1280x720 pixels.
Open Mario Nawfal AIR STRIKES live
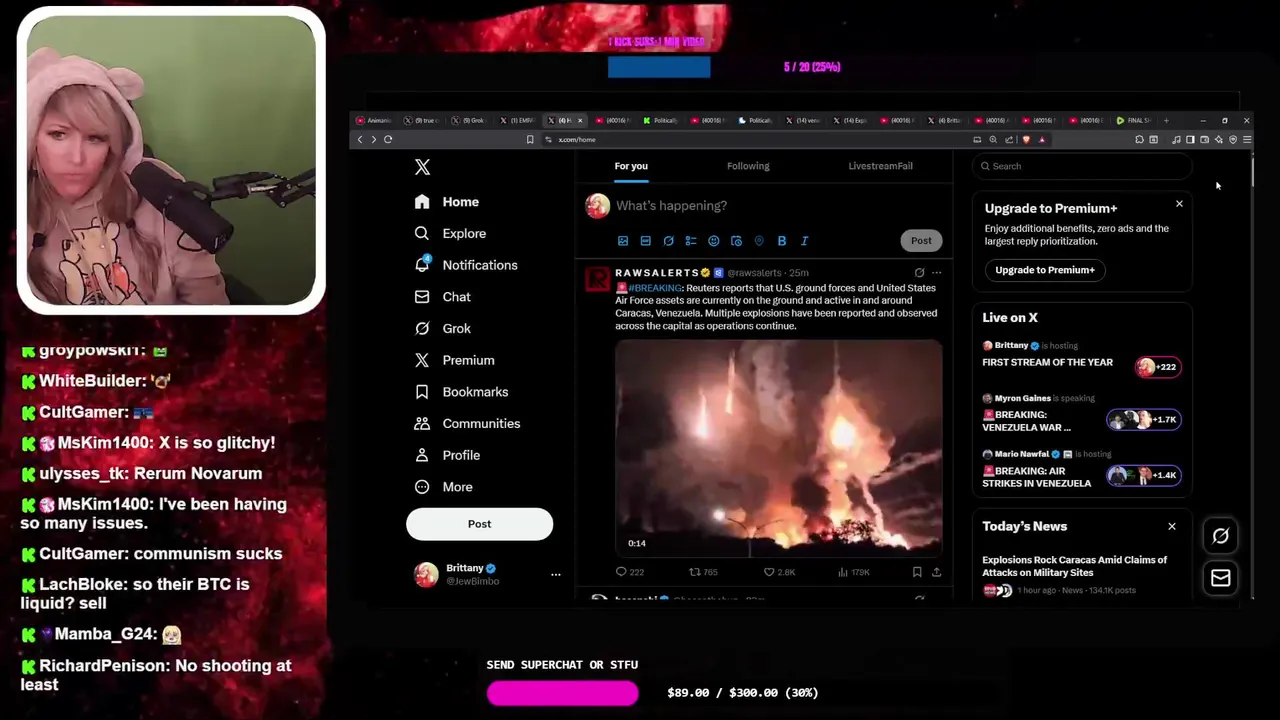1081,470
